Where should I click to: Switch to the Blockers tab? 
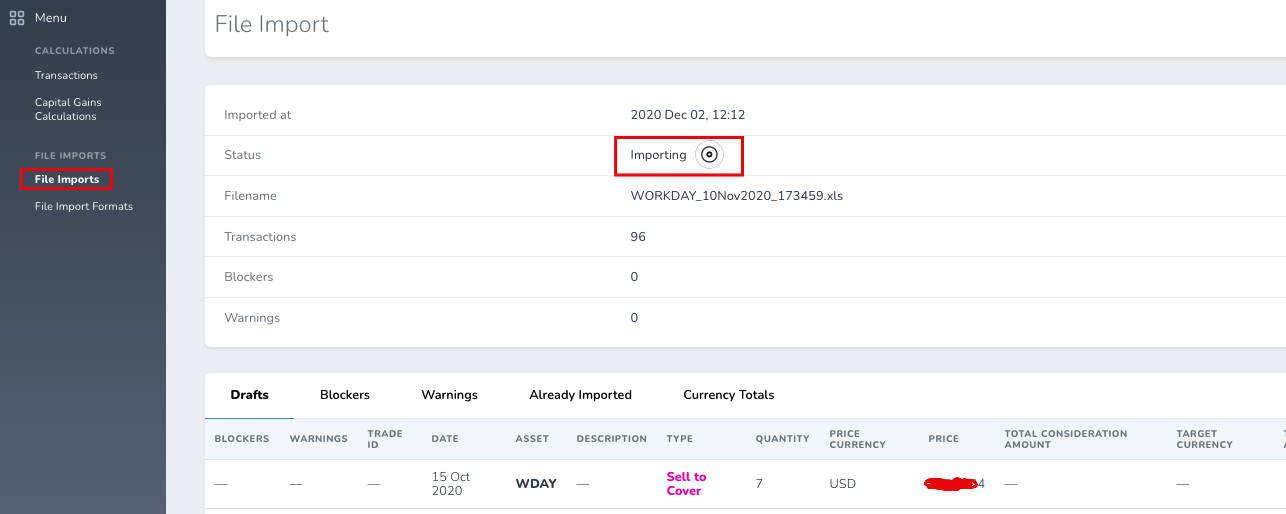tap(345, 395)
